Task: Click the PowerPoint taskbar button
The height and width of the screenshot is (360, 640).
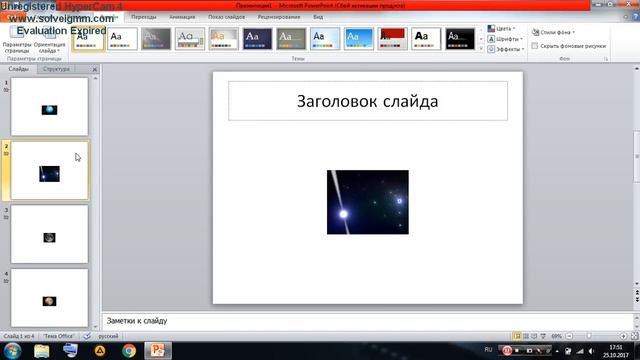Action: [158, 351]
